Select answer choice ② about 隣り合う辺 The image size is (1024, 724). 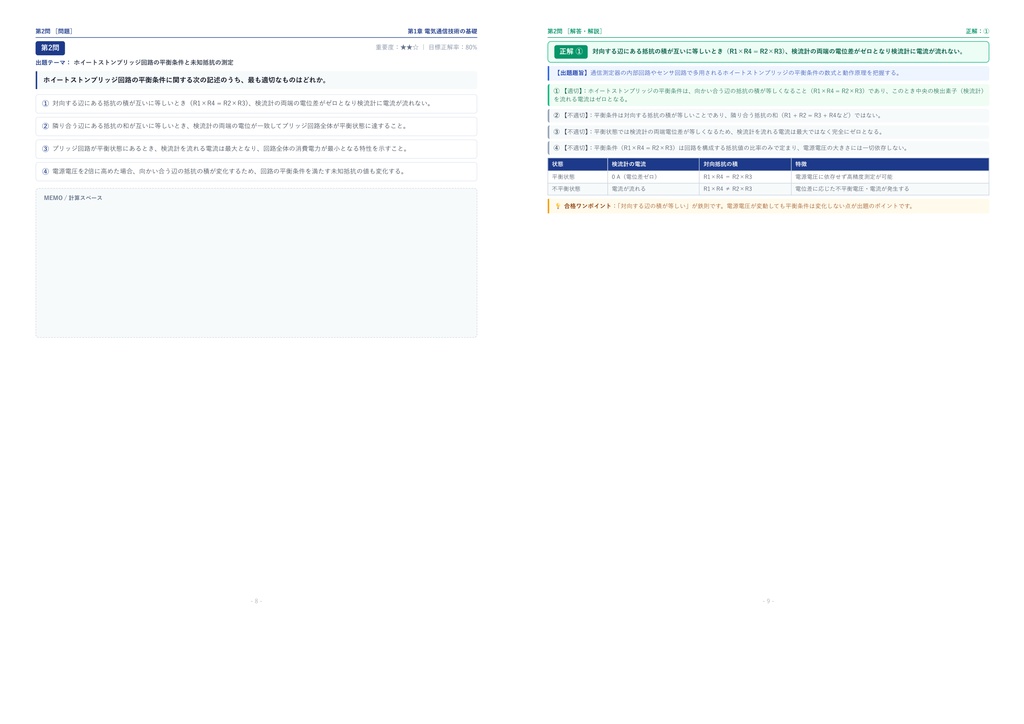pos(256,126)
